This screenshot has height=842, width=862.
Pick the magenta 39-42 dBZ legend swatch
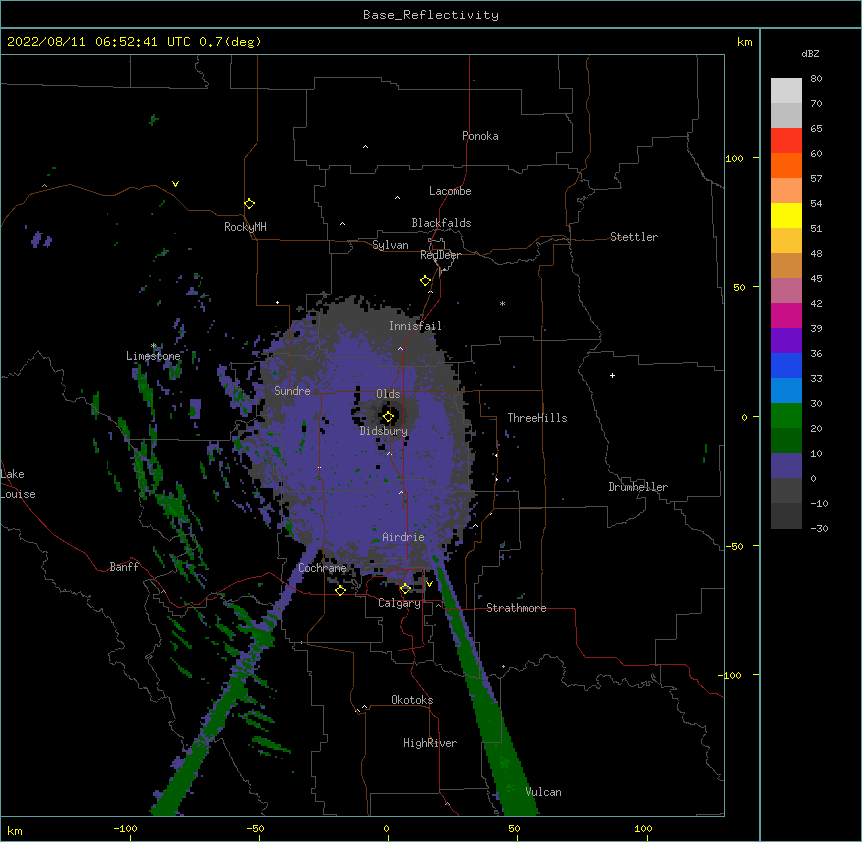pos(786,315)
